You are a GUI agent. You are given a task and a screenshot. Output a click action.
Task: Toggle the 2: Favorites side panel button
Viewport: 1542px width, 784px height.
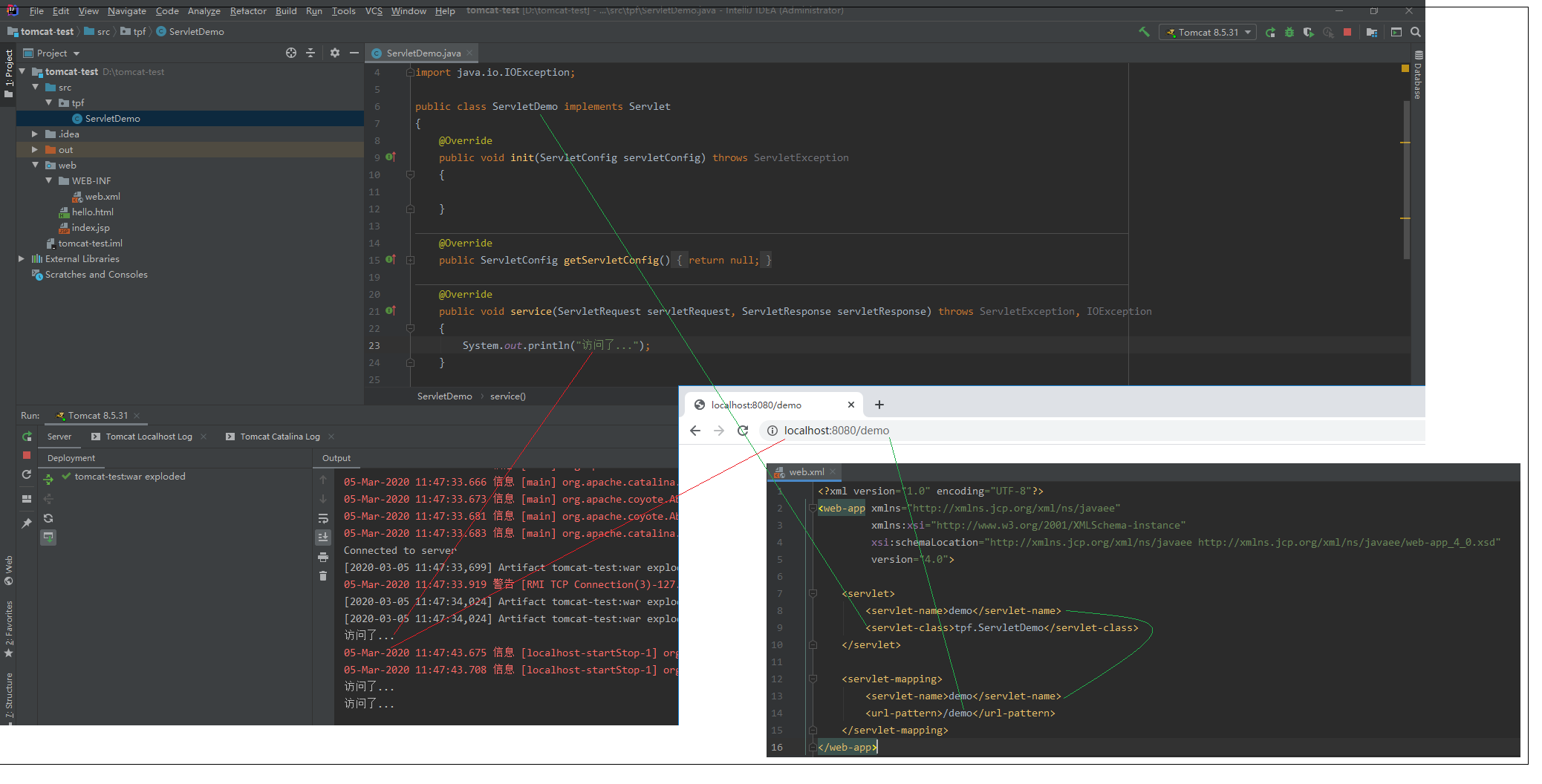click(8, 630)
